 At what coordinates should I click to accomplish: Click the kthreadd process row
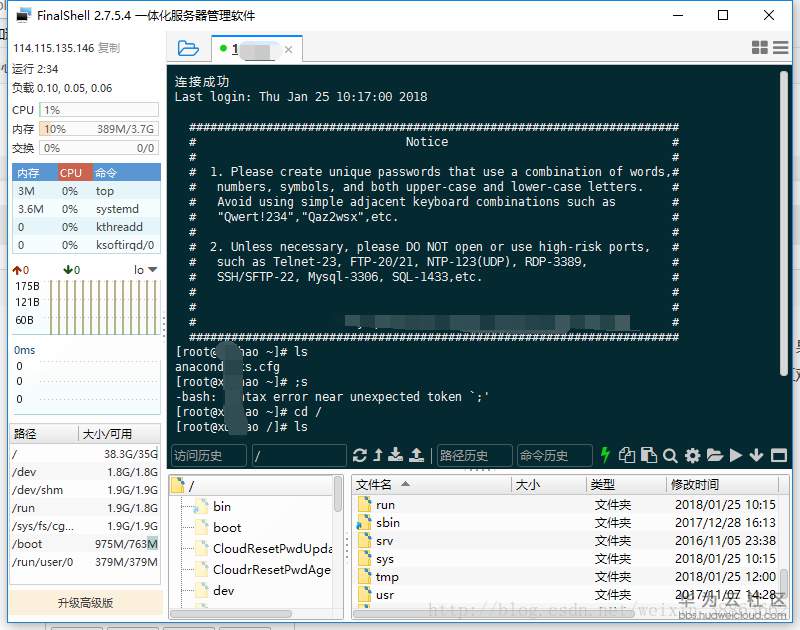[x=86, y=227]
